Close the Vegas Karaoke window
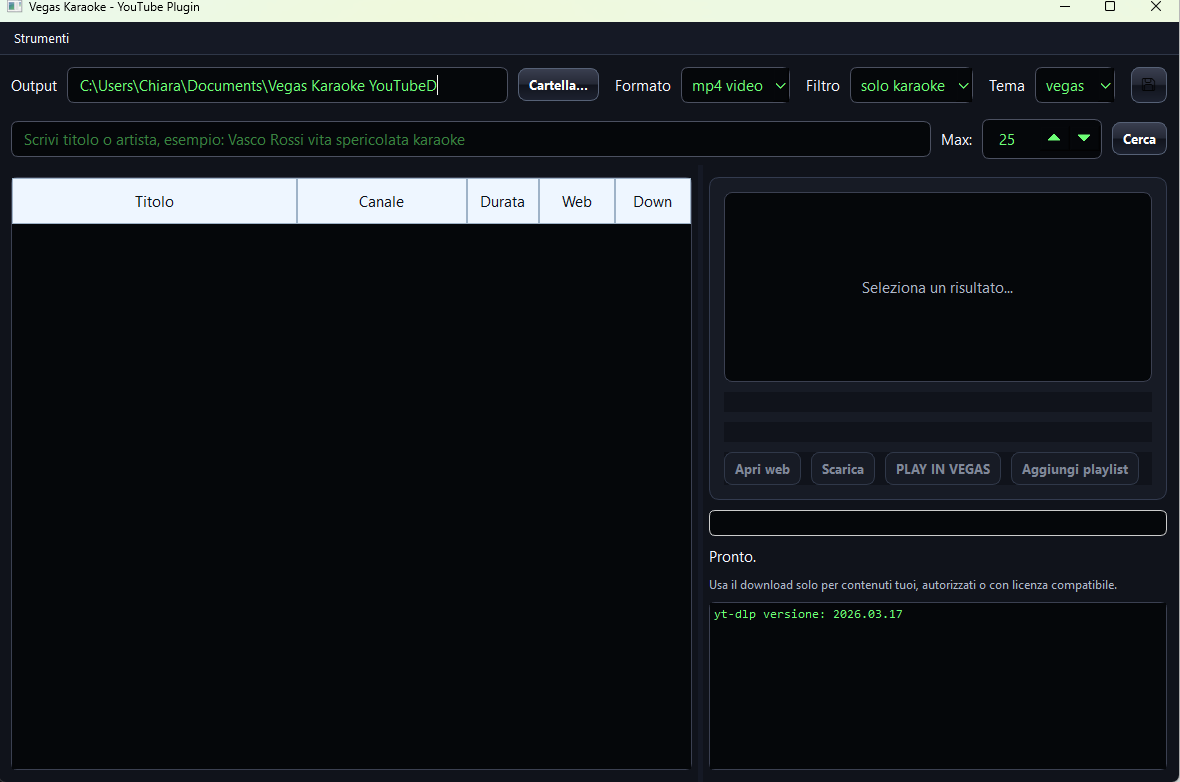Image resolution: width=1180 pixels, height=782 pixels. click(1156, 7)
